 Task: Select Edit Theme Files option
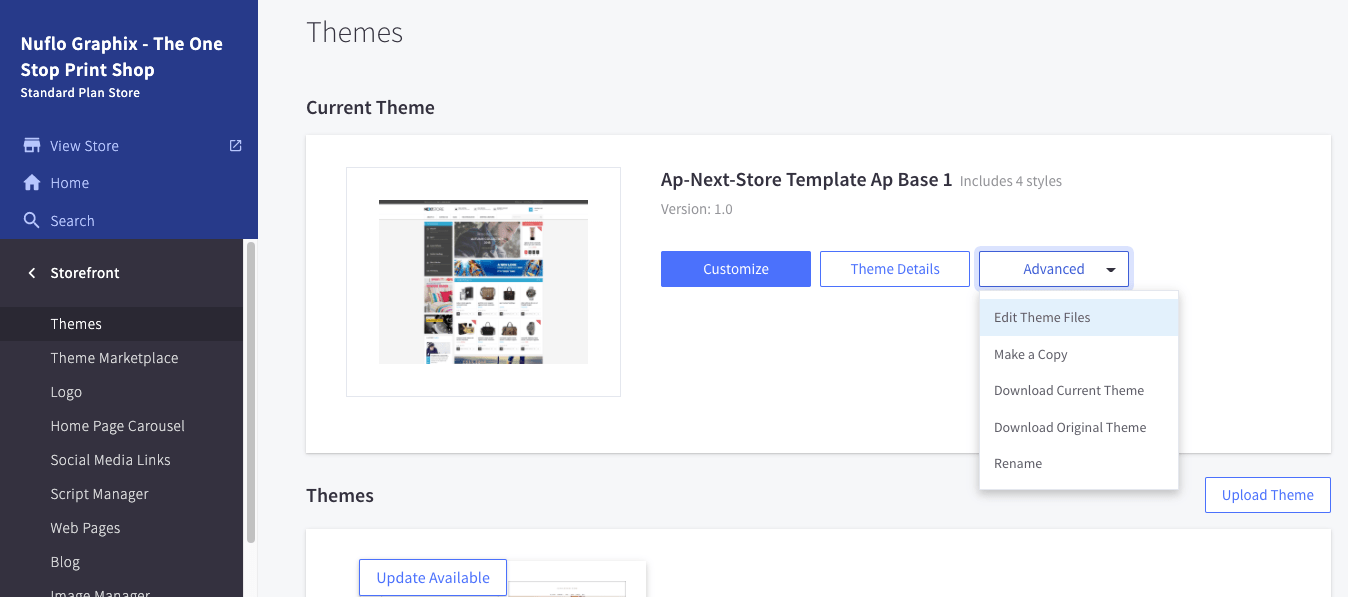[1079, 317]
